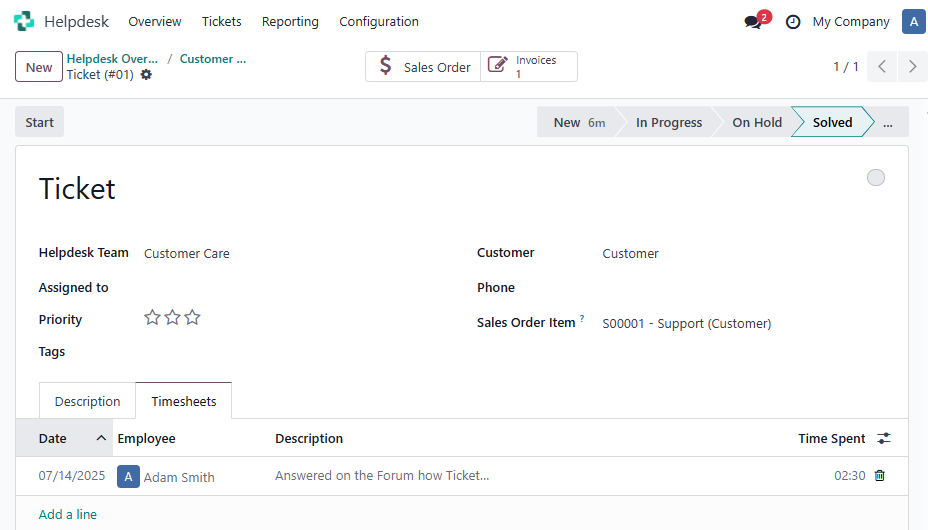Set priority to the first star
This screenshot has width=928, height=530.
tap(152, 318)
